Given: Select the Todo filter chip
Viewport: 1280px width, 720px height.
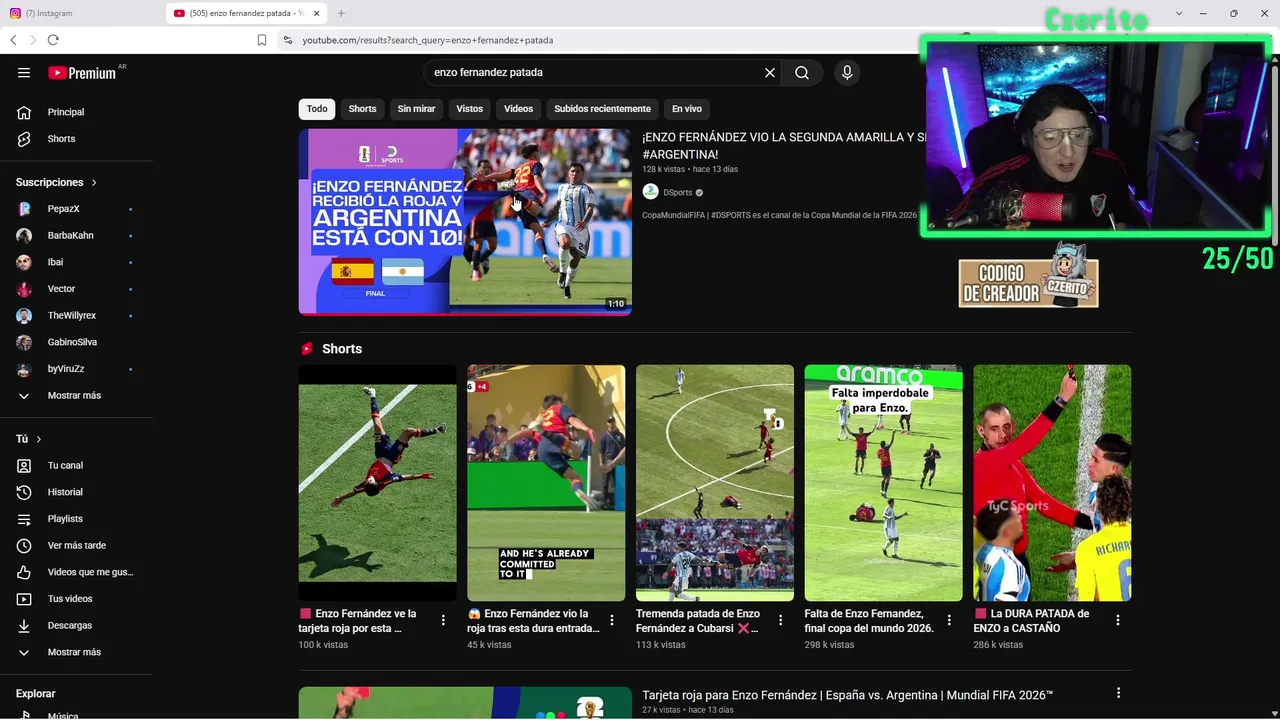Looking at the screenshot, I should 317,109.
